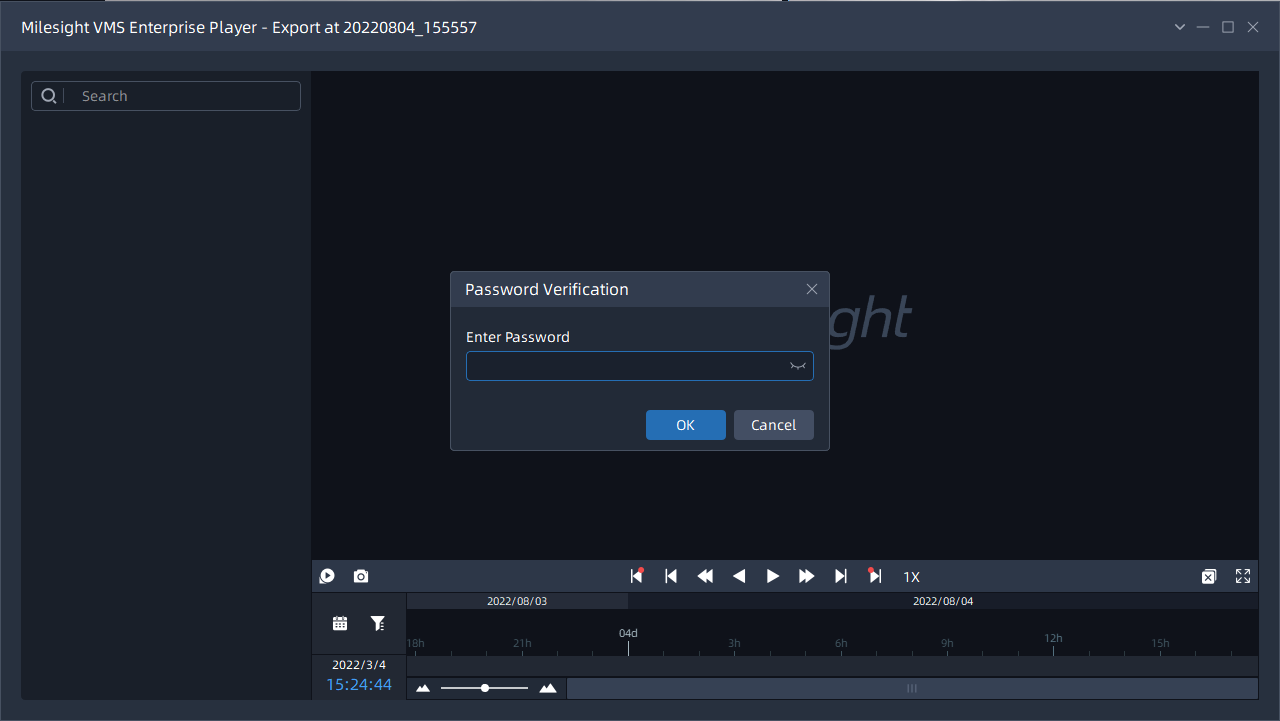Toggle fullscreen view mode
The image size is (1280, 721).
[x=1243, y=576]
